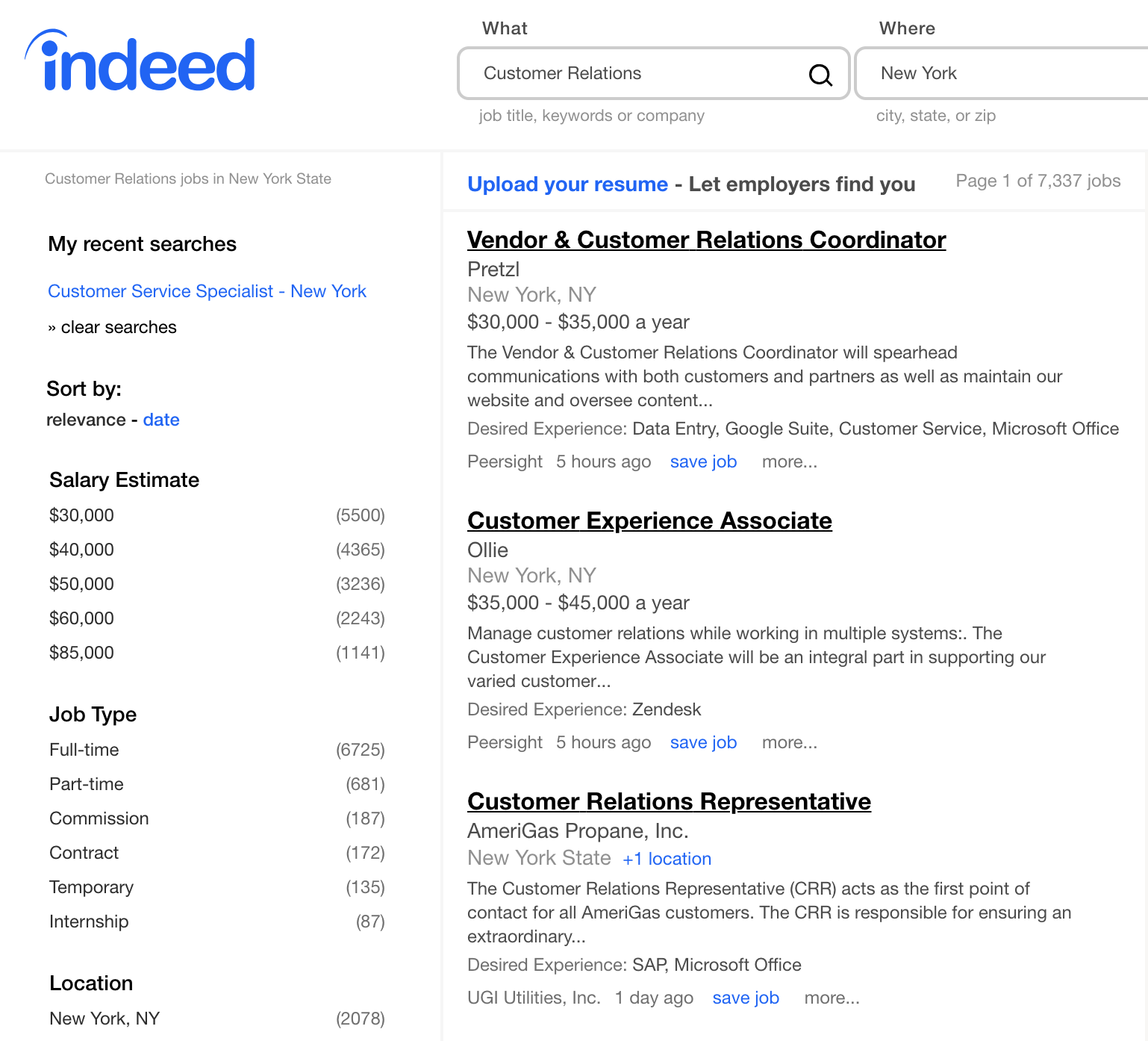Filter by $50,000 salary estimate
The width and height of the screenshot is (1148, 1041).
coord(81,585)
